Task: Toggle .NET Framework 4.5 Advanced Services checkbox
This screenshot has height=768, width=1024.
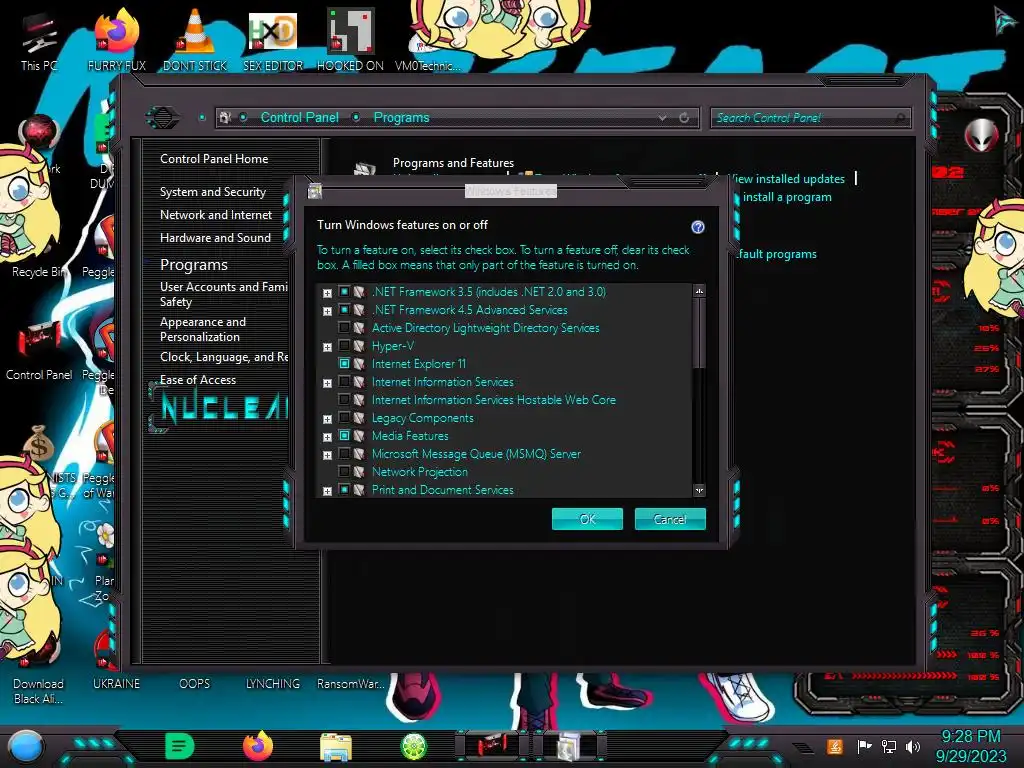Action: click(344, 310)
